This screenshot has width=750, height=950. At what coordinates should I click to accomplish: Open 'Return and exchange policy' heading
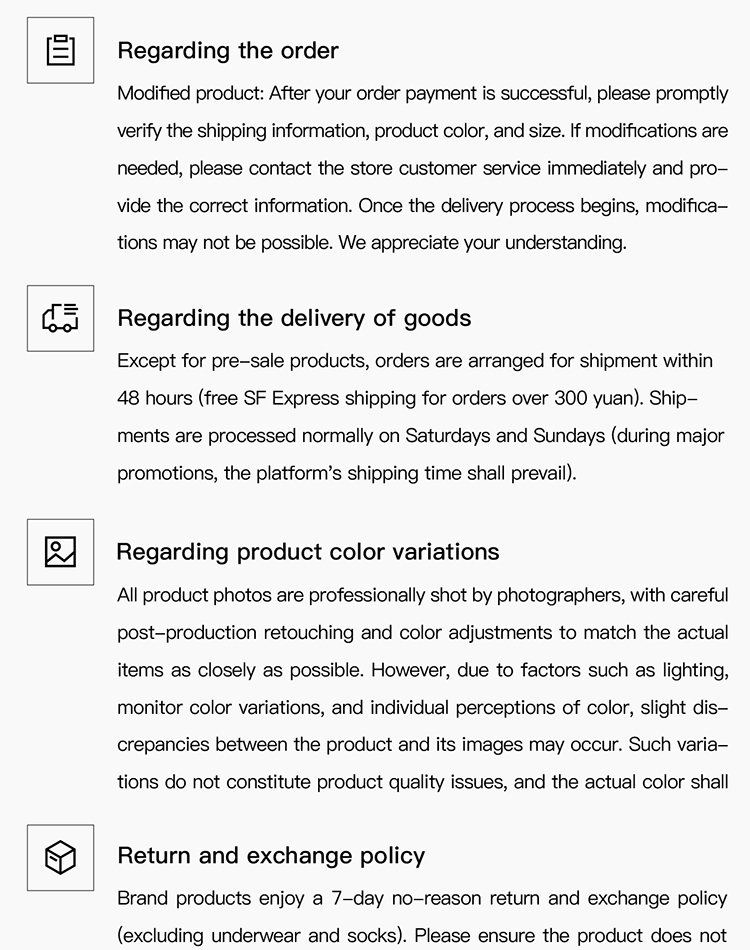[x=271, y=856]
